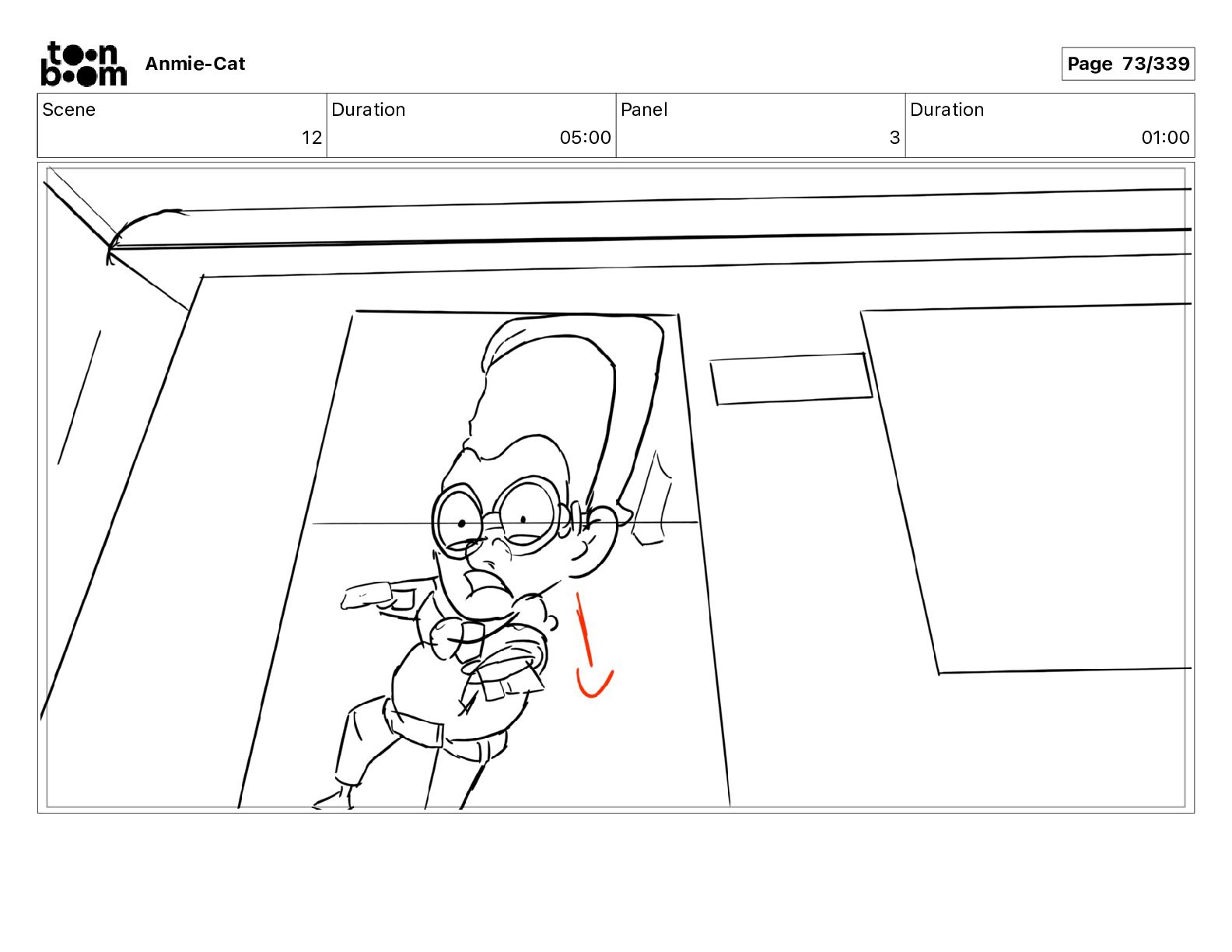Select the 'Panel' header label

pos(644,110)
